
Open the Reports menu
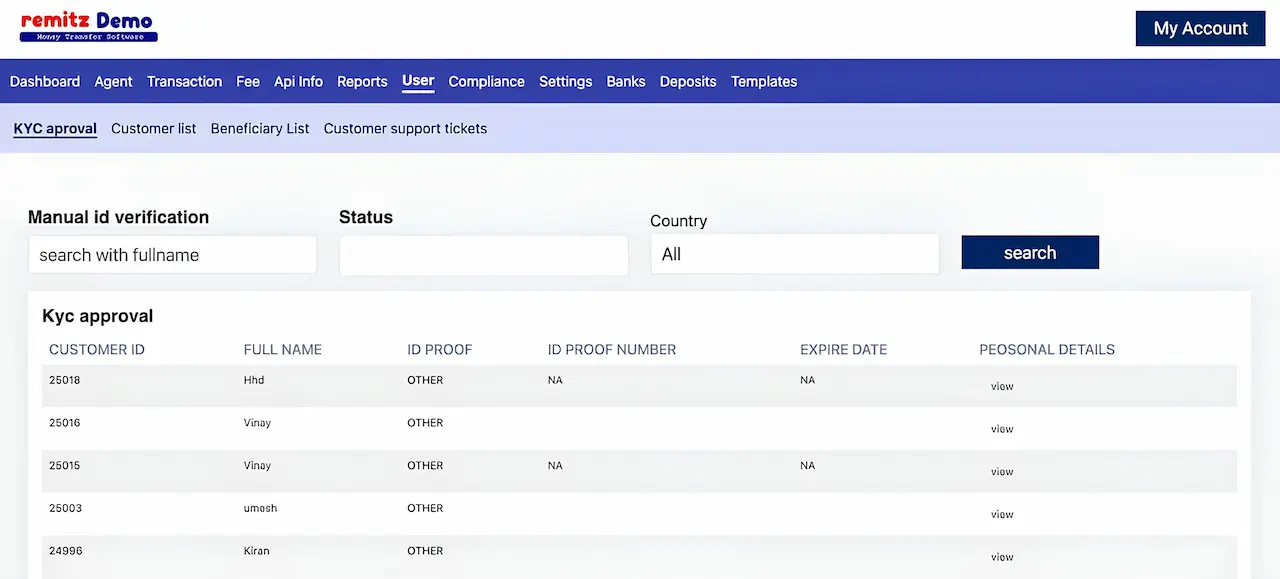(362, 82)
